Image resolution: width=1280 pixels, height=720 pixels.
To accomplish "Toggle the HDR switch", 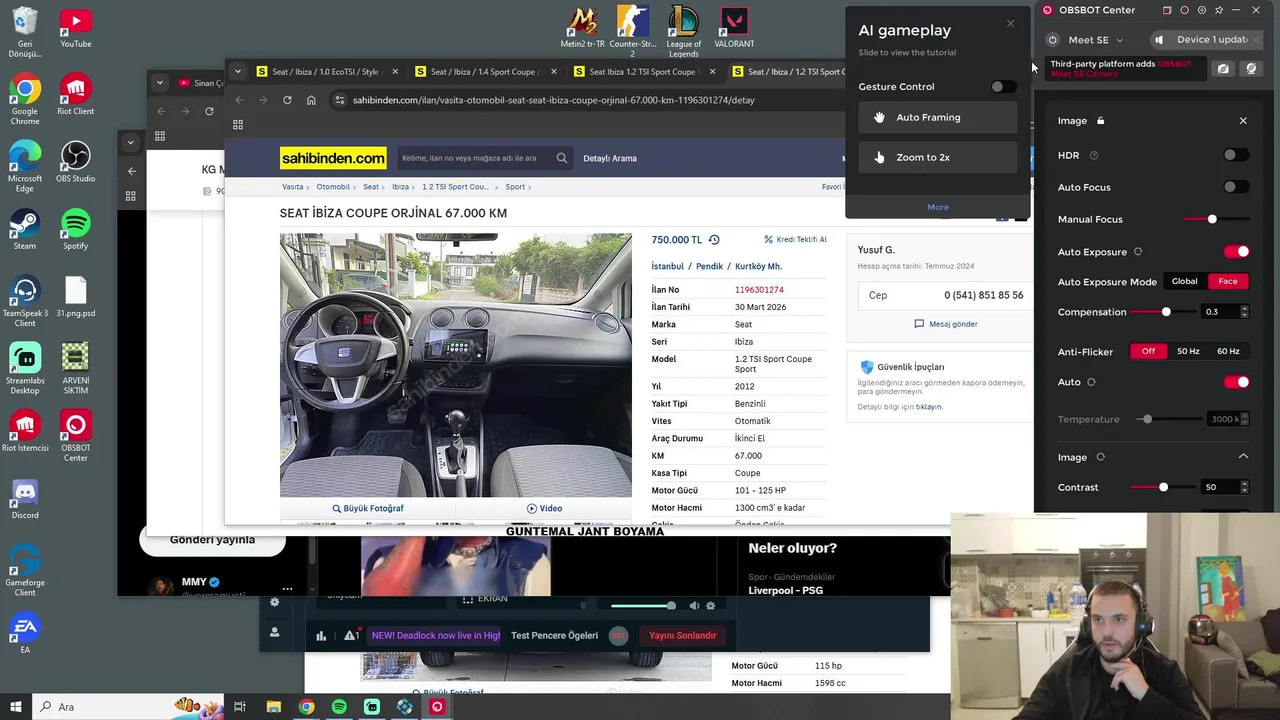I will click(1236, 155).
